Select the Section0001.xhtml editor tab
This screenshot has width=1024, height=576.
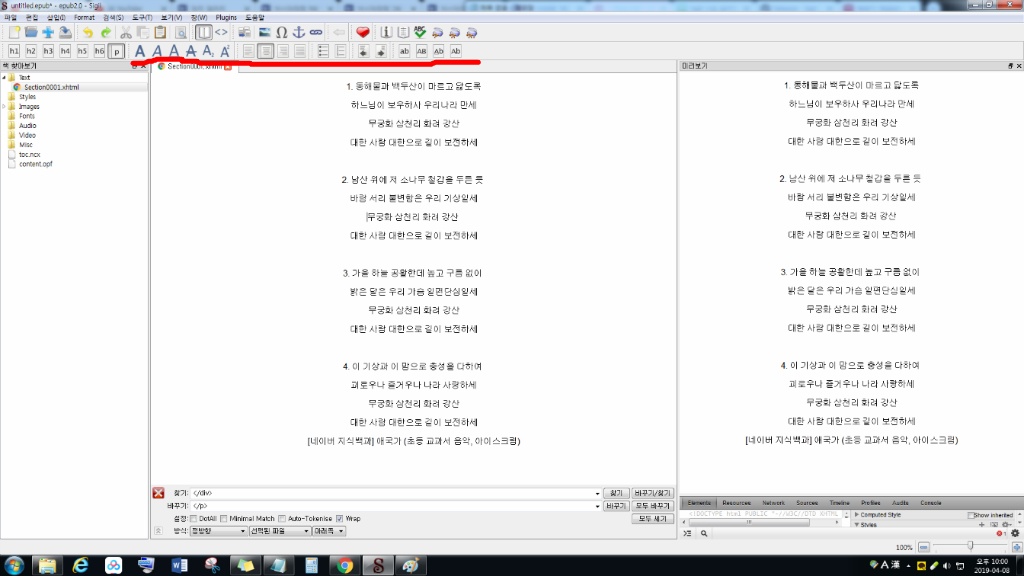click(194, 67)
